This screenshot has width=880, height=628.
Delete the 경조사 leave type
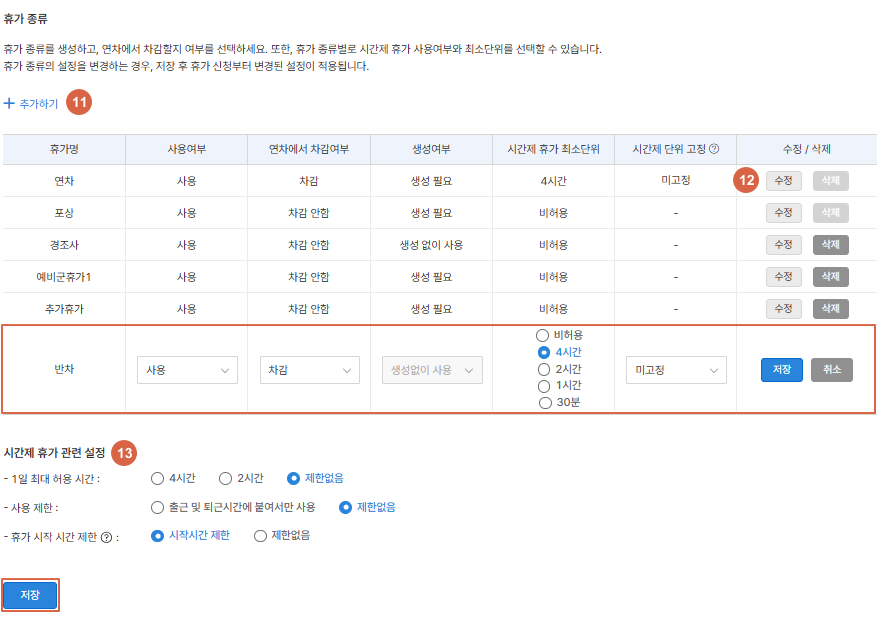(830, 244)
